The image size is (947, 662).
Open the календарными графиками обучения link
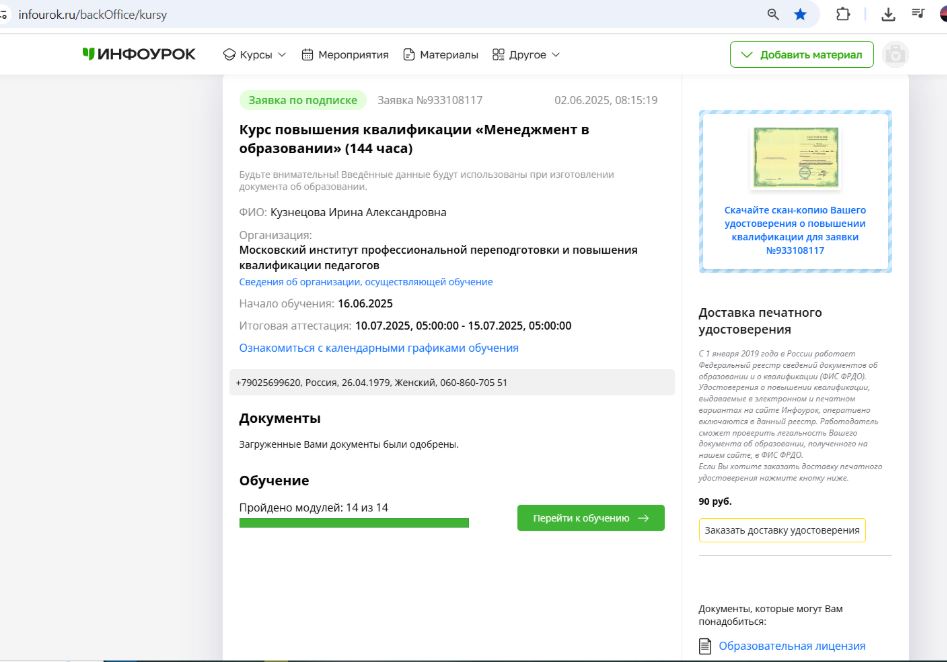(378, 348)
